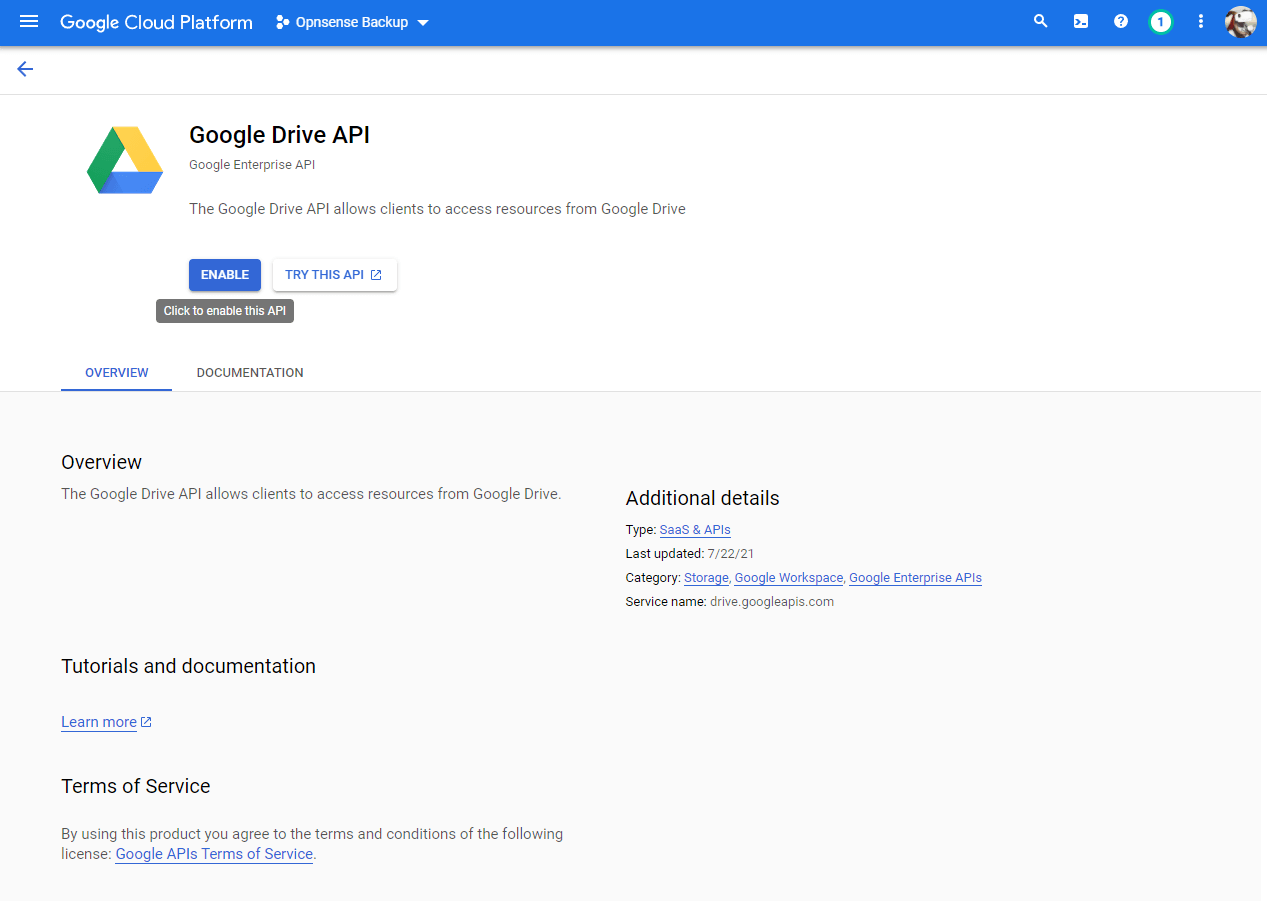Click TRY THIS API button
The image size is (1267, 901).
pyautogui.click(x=334, y=274)
